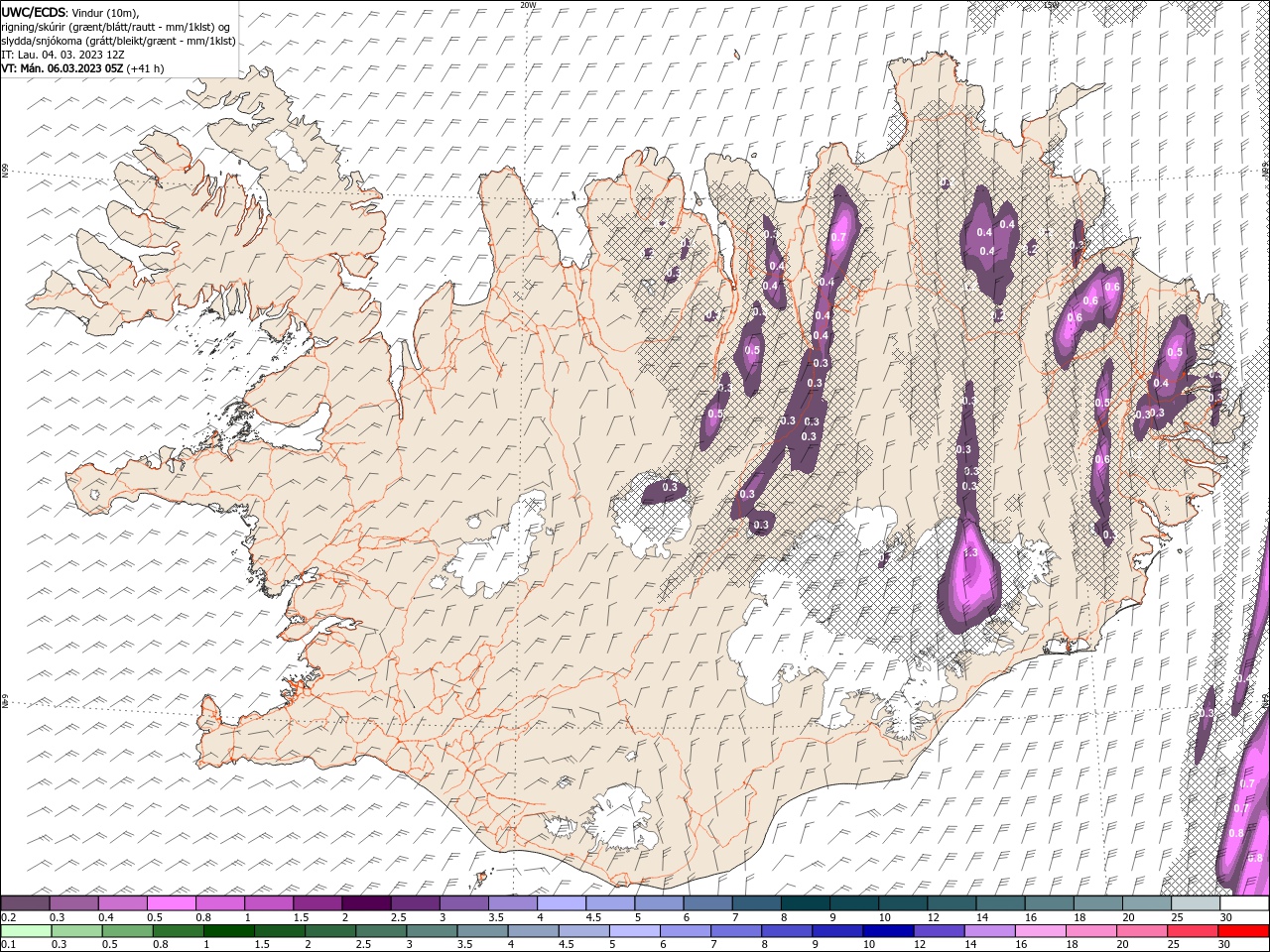Select the dark teal top-row swatch between 8 and 9
Image resolution: width=1270 pixels, height=952 pixels.
(x=805, y=903)
